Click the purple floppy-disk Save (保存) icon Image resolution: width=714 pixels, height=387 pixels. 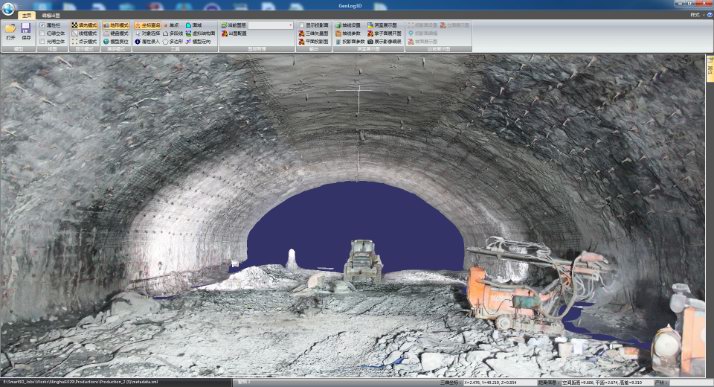[x=26, y=29]
